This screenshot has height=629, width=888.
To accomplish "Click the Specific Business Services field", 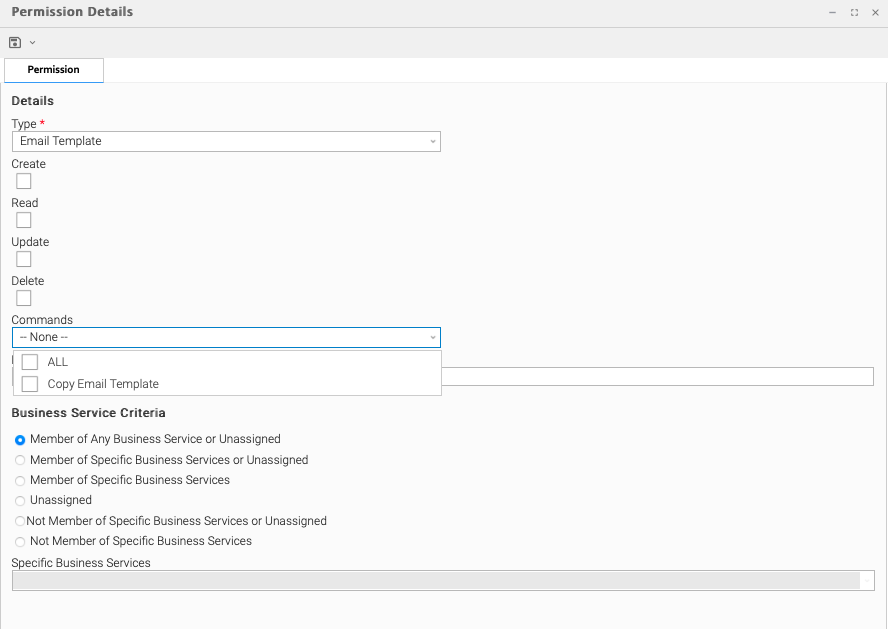I will point(436,581).
